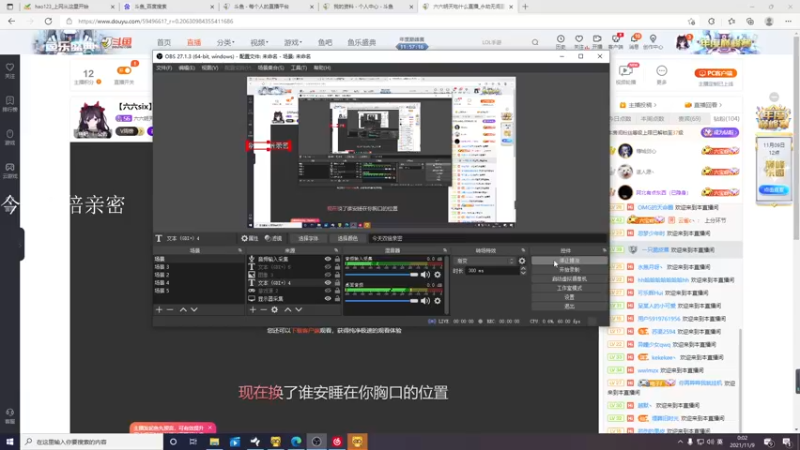Toggle lock on 显示器采集 source
Image resolution: width=800 pixels, height=450 pixels.
[x=337, y=298]
